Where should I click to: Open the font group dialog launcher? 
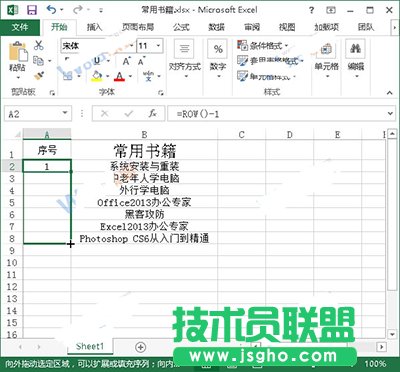161,93
